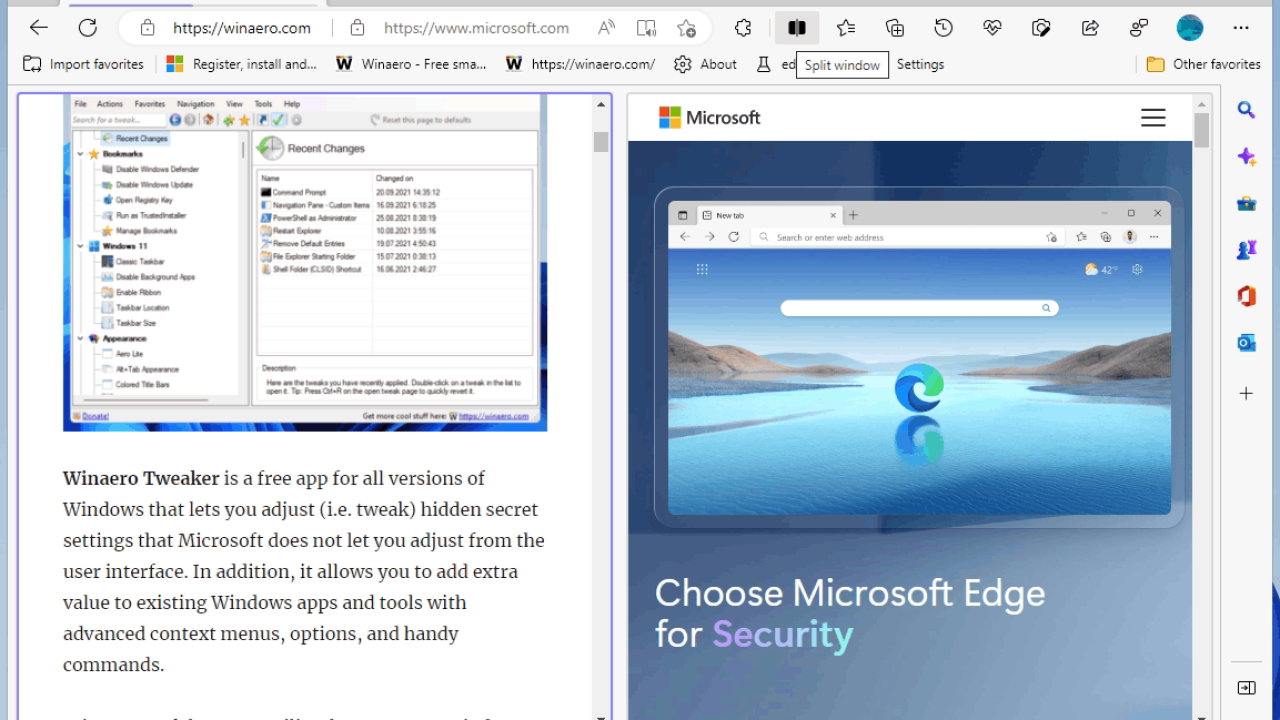Click the Winaero Tweaker screenshot image
Viewport: 1280px width, 720px height.
(x=305, y=262)
